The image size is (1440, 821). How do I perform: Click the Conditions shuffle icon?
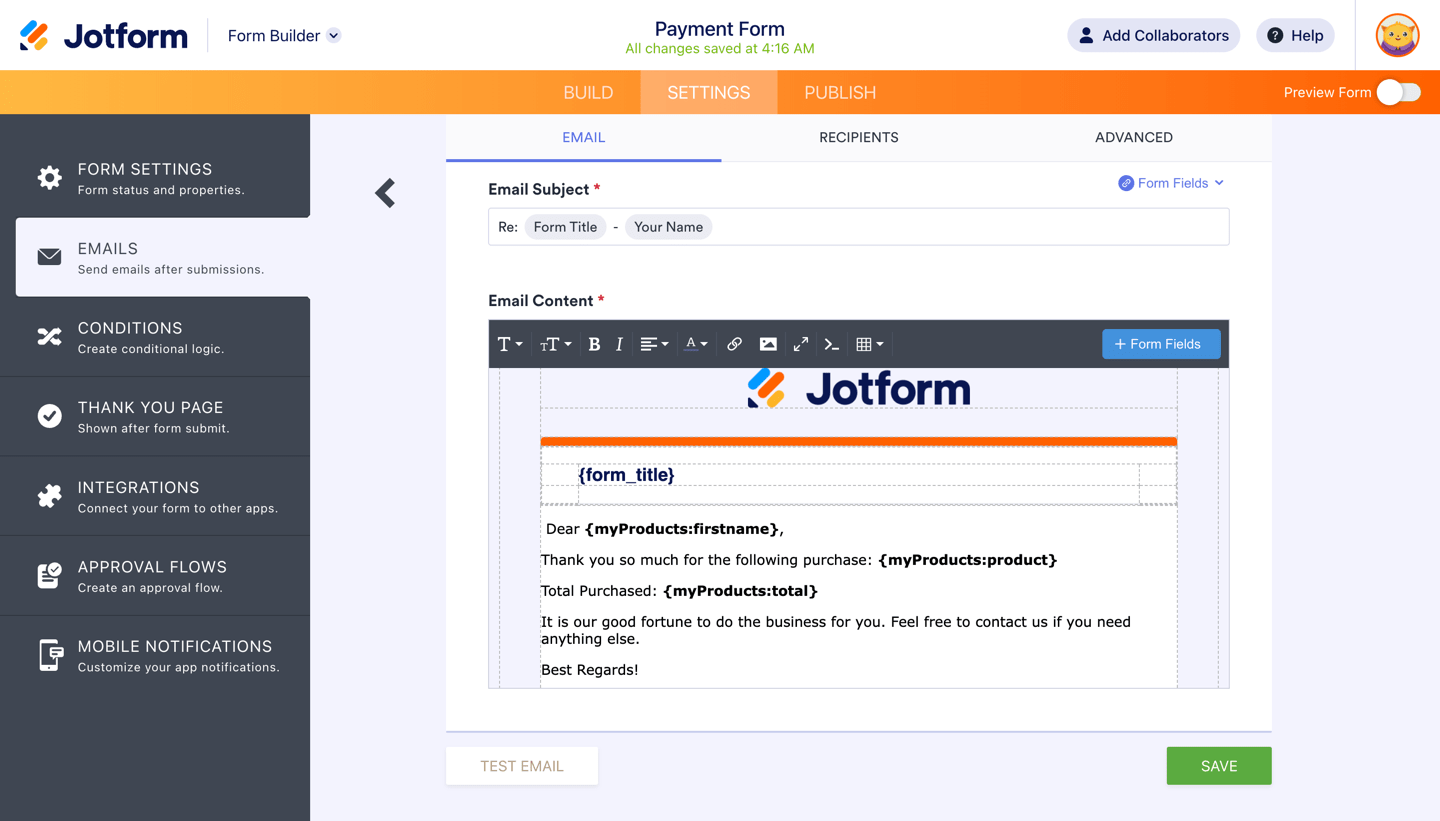[49, 337]
